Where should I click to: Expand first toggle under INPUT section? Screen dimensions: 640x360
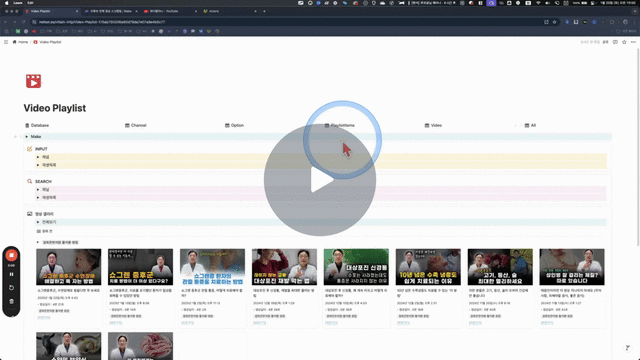tap(38, 157)
